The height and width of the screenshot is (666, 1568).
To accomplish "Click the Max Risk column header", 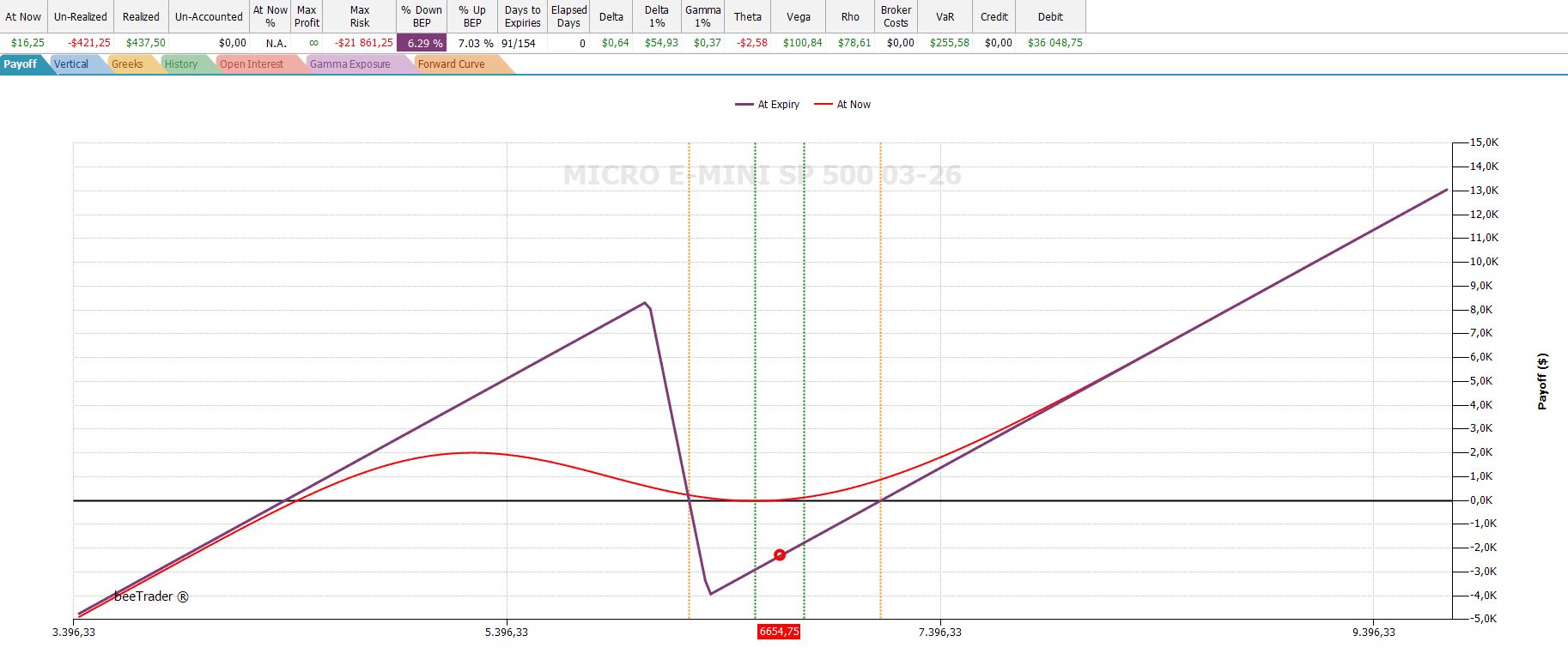I will coord(359,16).
